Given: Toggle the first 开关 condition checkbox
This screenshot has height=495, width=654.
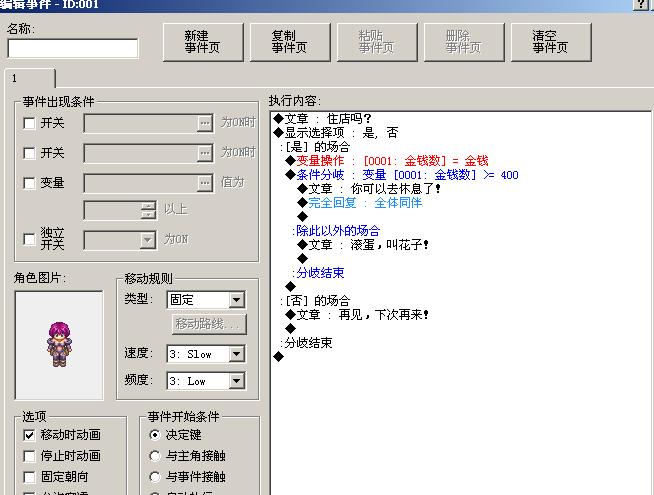Looking at the screenshot, I should [29, 123].
